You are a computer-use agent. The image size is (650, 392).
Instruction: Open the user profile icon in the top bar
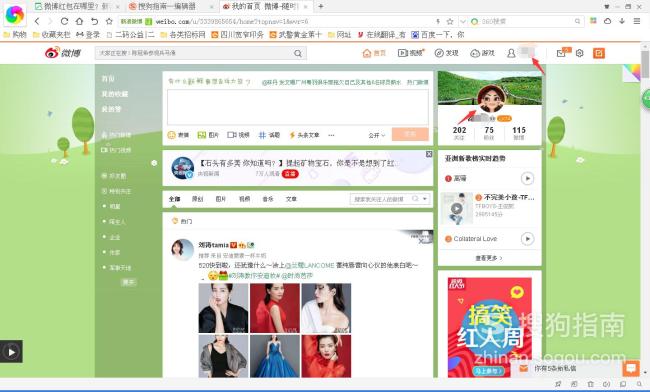click(511, 53)
